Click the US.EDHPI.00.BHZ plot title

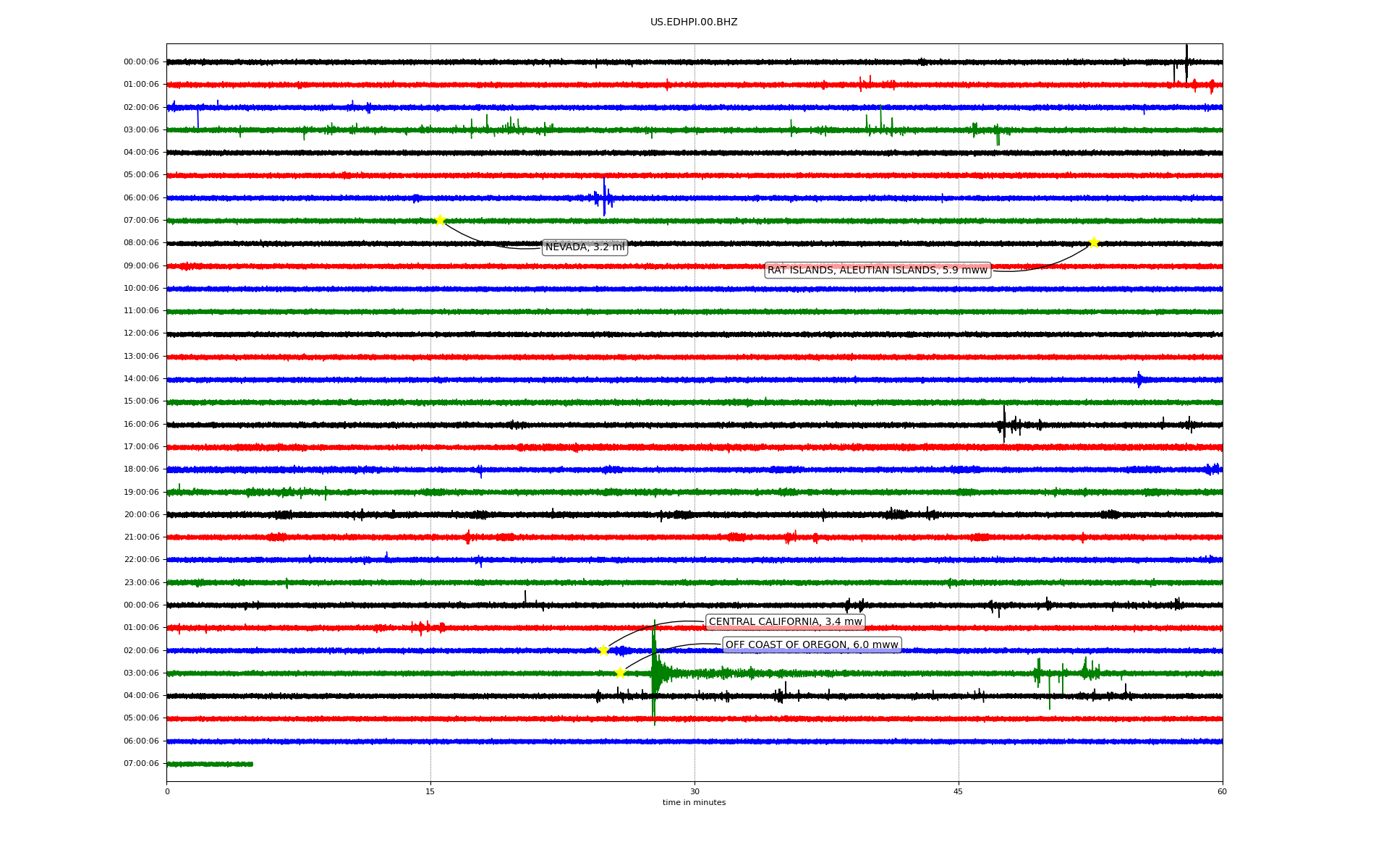tap(693, 22)
